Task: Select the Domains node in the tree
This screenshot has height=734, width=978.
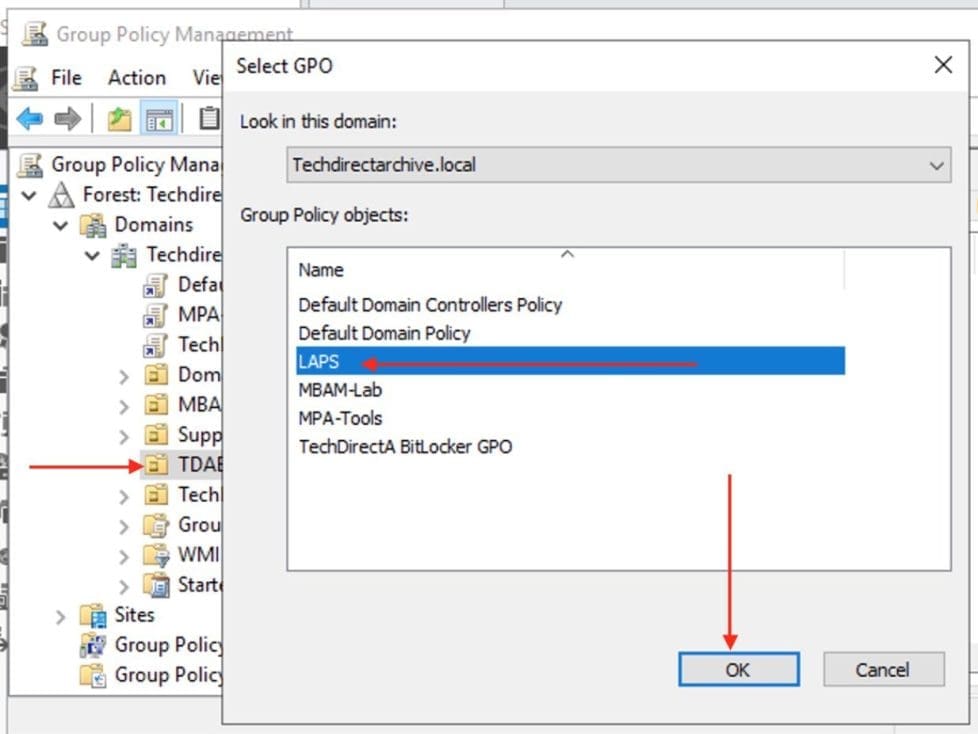Action: 153,224
